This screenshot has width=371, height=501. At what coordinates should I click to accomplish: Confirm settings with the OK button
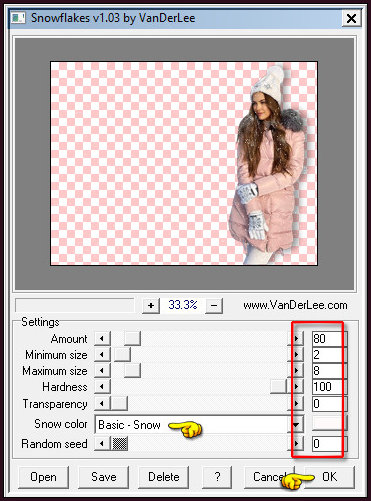(329, 477)
